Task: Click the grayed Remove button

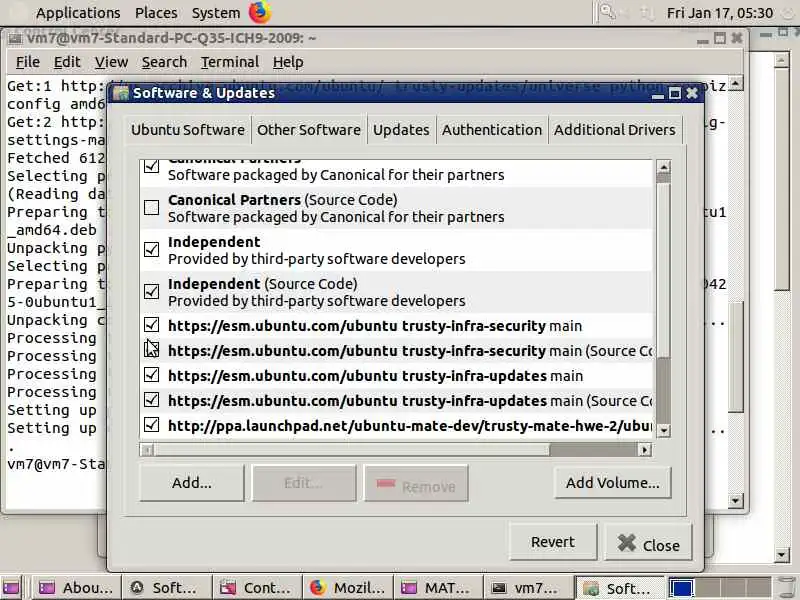Action: (416, 484)
